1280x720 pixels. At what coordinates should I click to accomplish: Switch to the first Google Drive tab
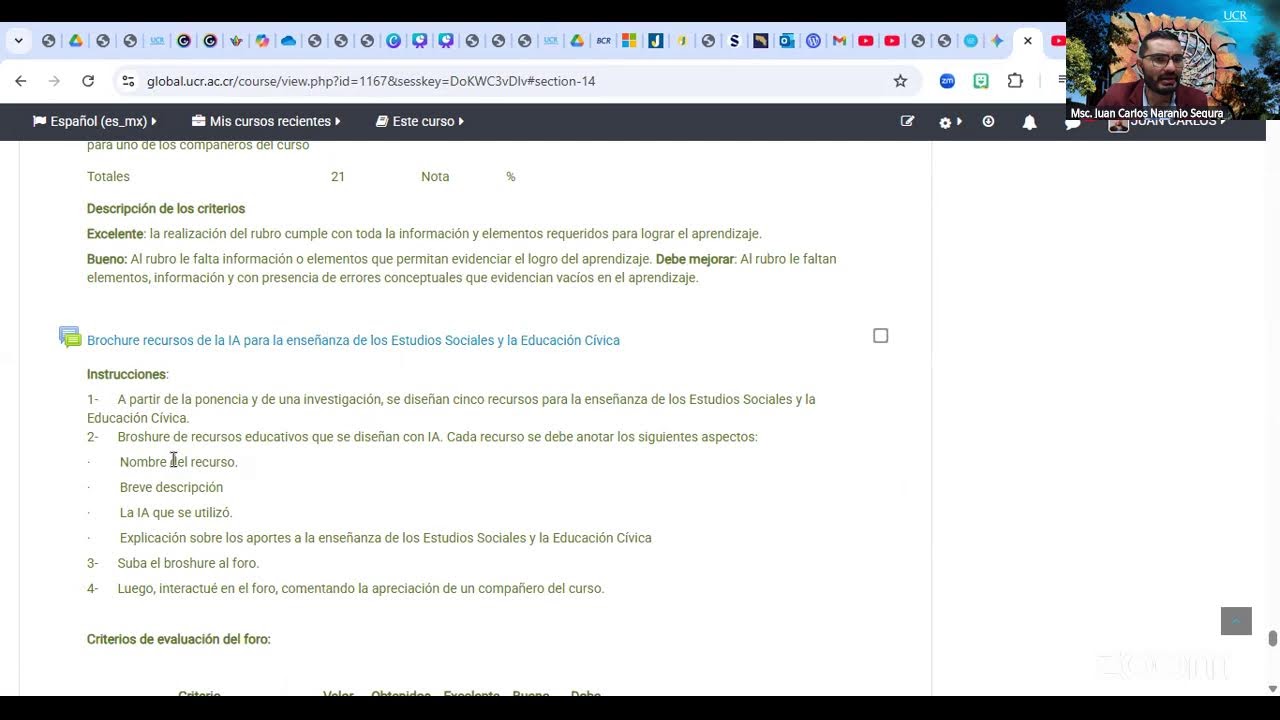click(x=76, y=41)
